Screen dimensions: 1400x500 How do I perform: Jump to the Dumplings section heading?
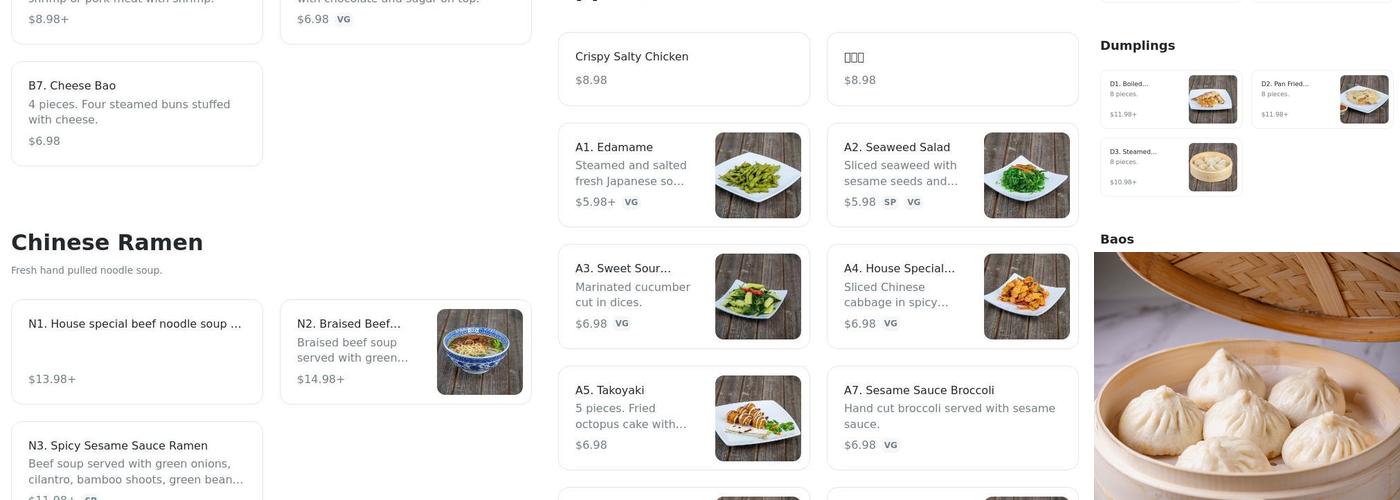[x=1137, y=46]
